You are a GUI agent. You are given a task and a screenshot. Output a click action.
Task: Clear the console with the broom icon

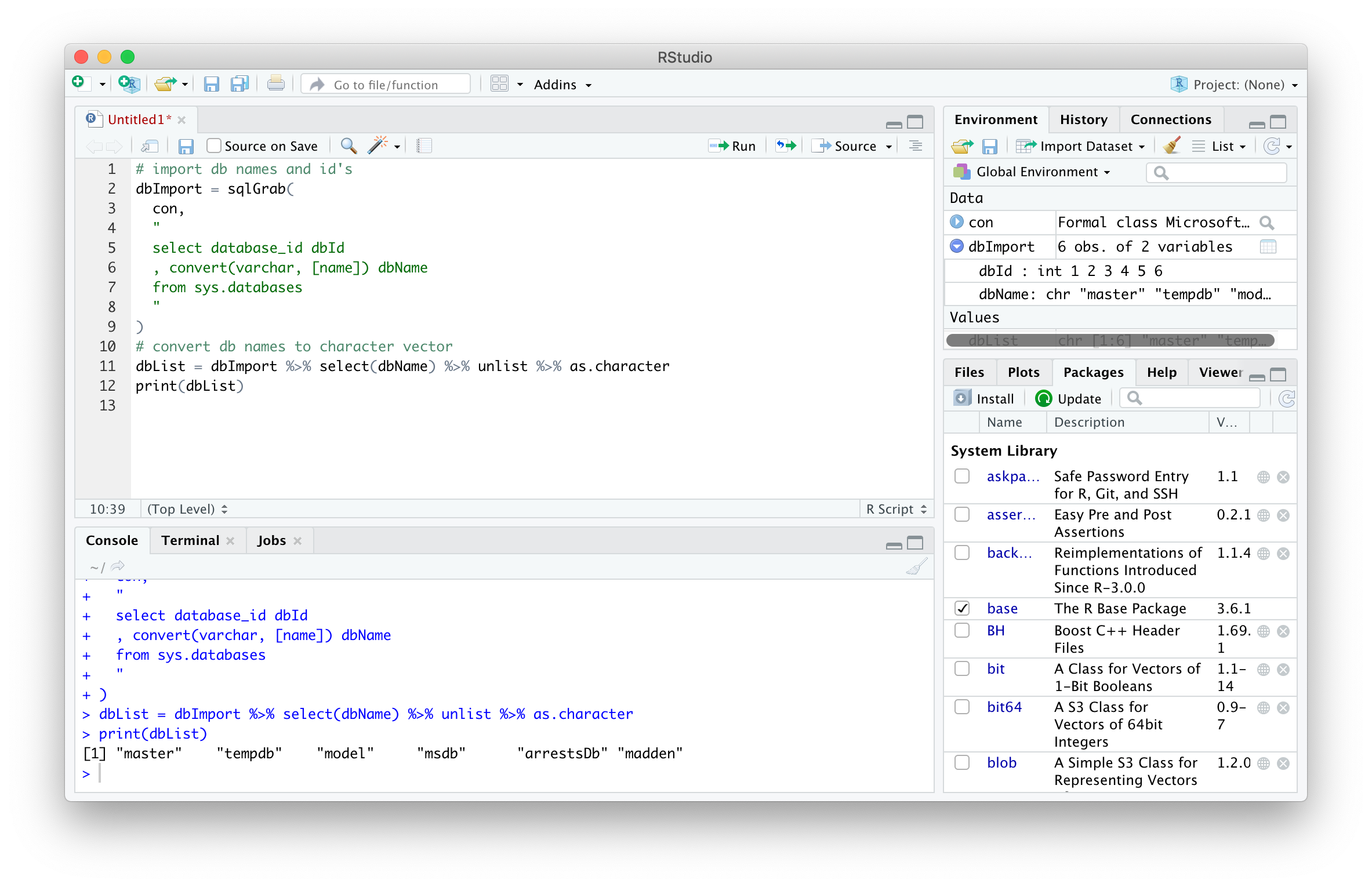point(916,566)
